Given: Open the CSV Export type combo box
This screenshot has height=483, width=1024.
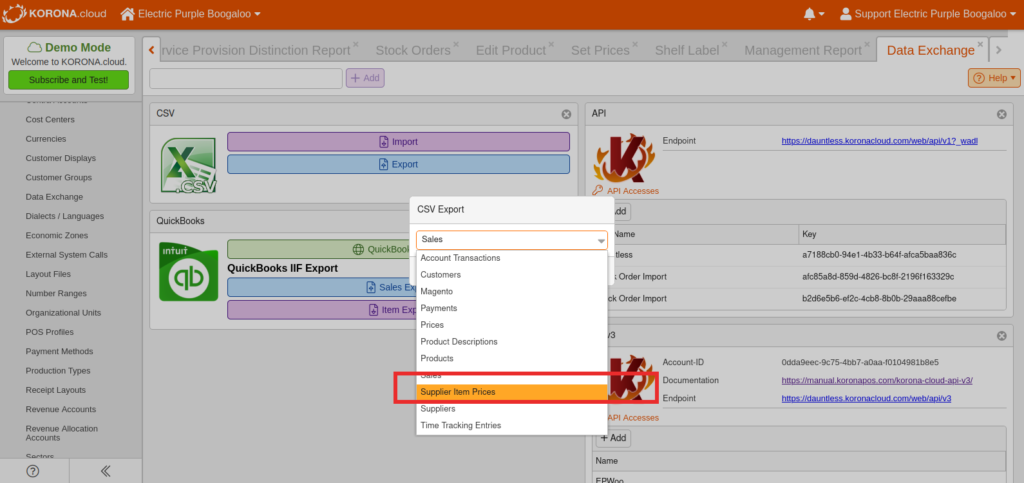Looking at the screenshot, I should pyautogui.click(x=511, y=240).
